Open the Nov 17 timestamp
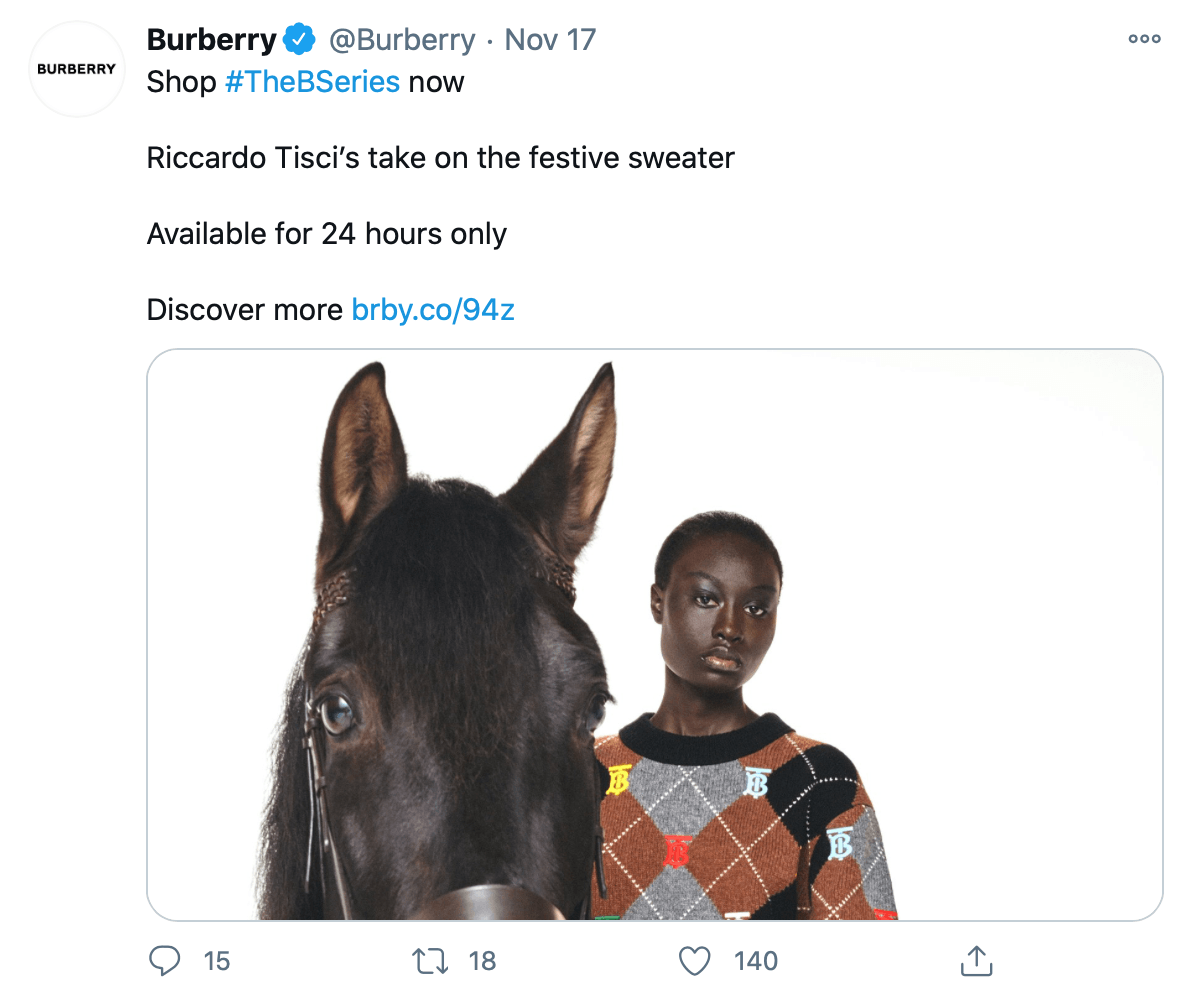Image resolution: width=1190 pixels, height=998 pixels. (550, 40)
